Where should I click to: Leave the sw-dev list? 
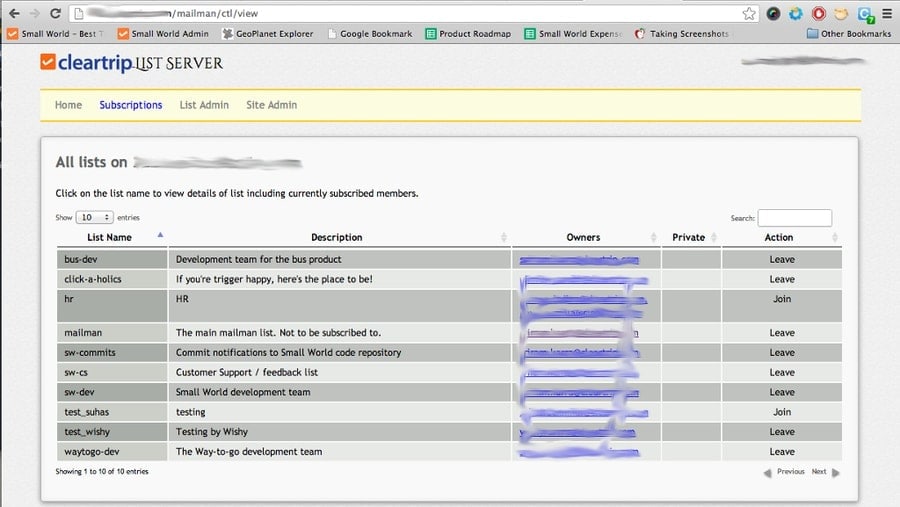coord(782,392)
